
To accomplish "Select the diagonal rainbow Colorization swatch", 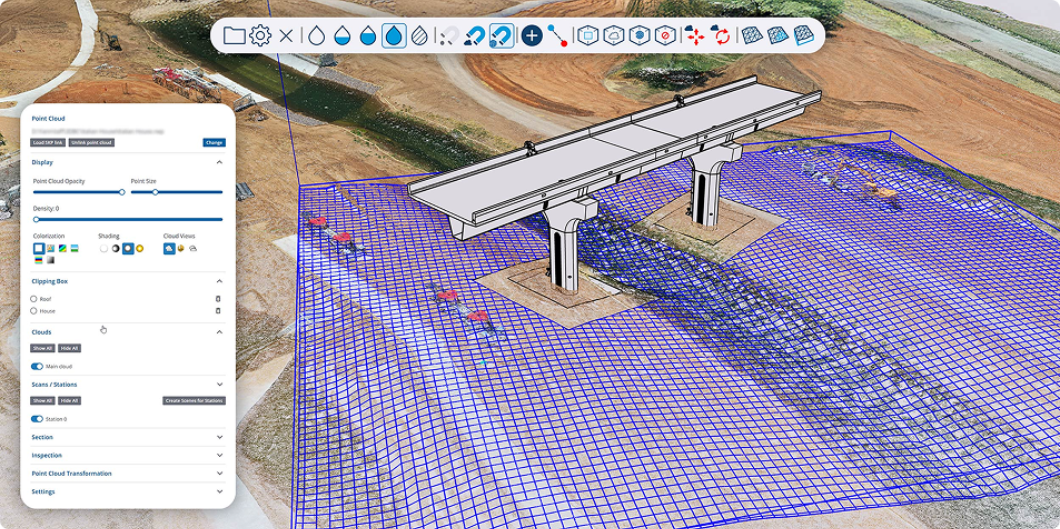I will tap(63, 248).
